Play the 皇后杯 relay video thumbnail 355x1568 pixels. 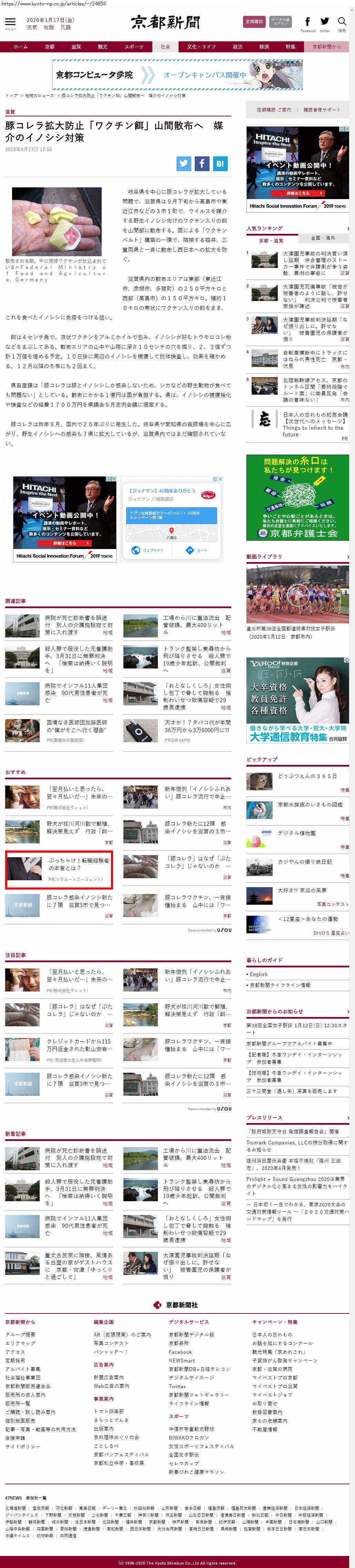click(x=298, y=594)
